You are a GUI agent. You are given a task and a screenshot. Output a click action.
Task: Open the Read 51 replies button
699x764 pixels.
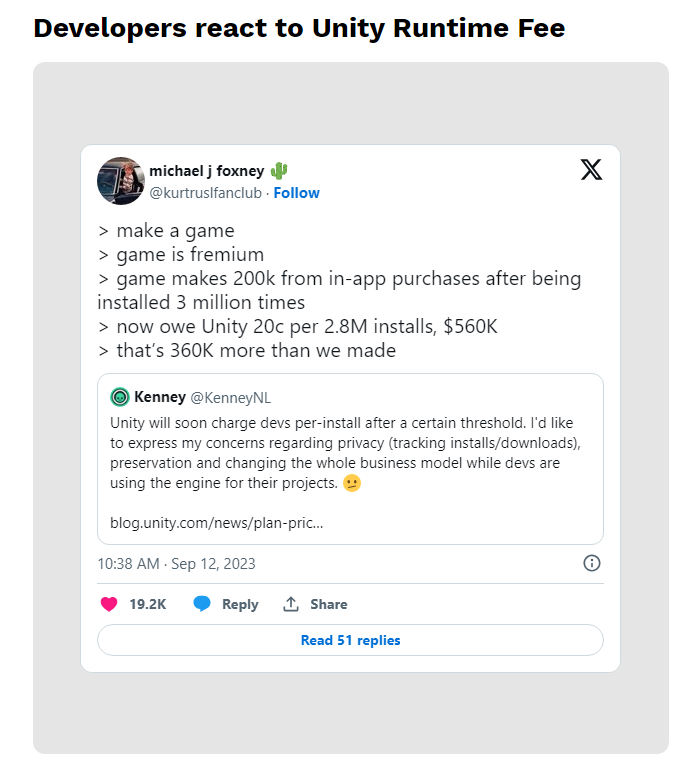350,640
